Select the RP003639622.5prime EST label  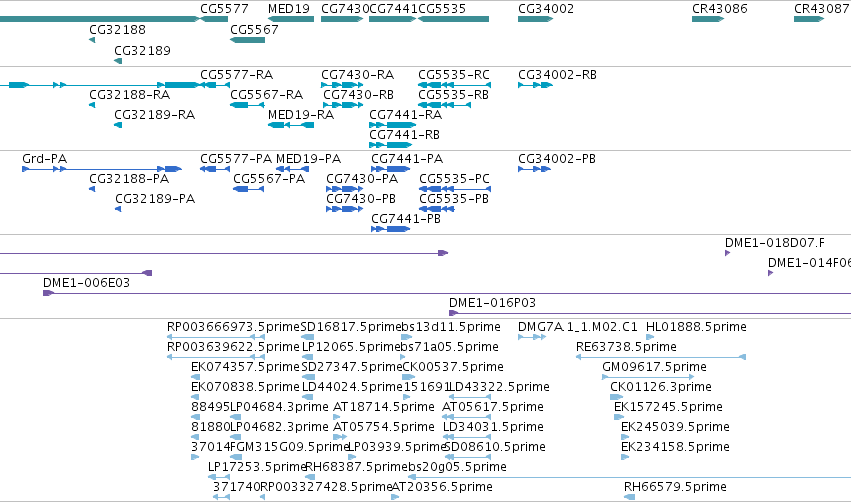233,347
